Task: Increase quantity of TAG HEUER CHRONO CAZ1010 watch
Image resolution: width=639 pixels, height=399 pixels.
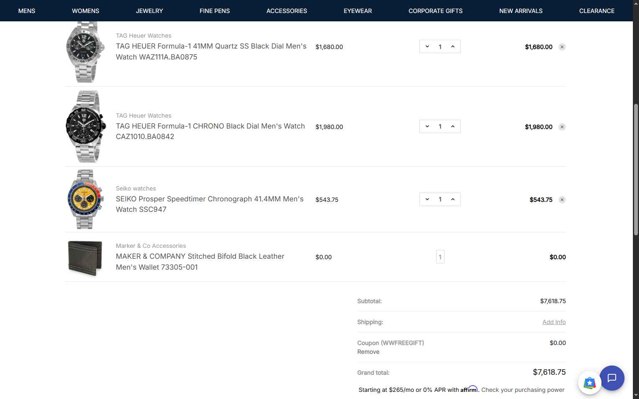Action: pos(453,126)
